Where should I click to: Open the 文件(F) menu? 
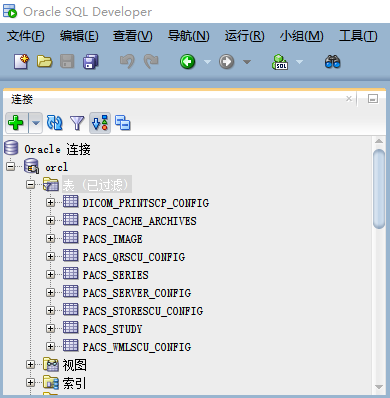(26, 36)
